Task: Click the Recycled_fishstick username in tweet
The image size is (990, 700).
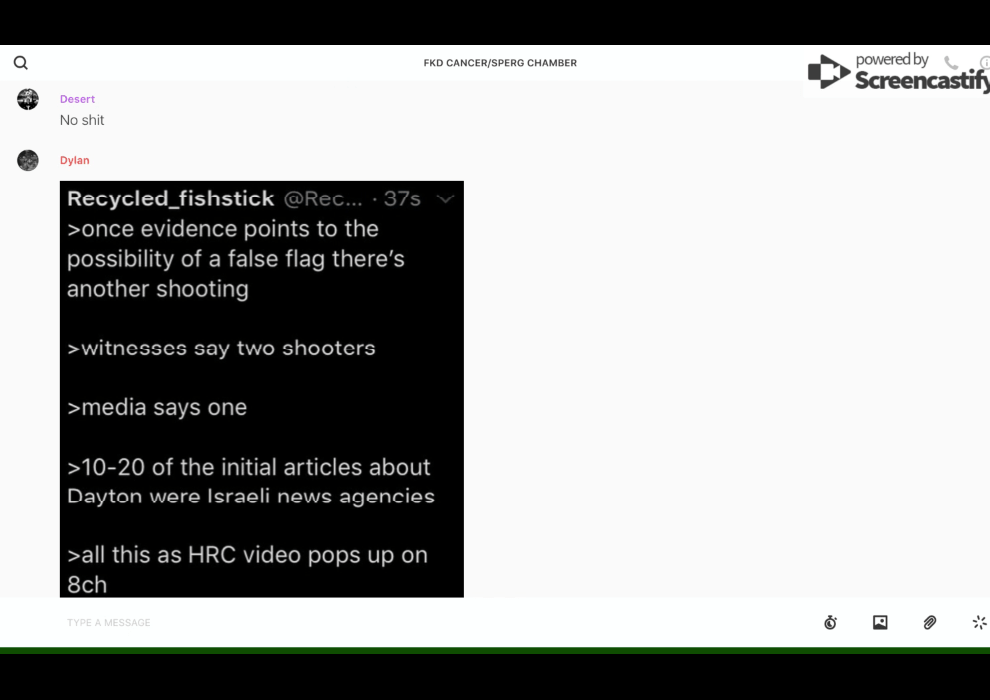Action: 170,199
